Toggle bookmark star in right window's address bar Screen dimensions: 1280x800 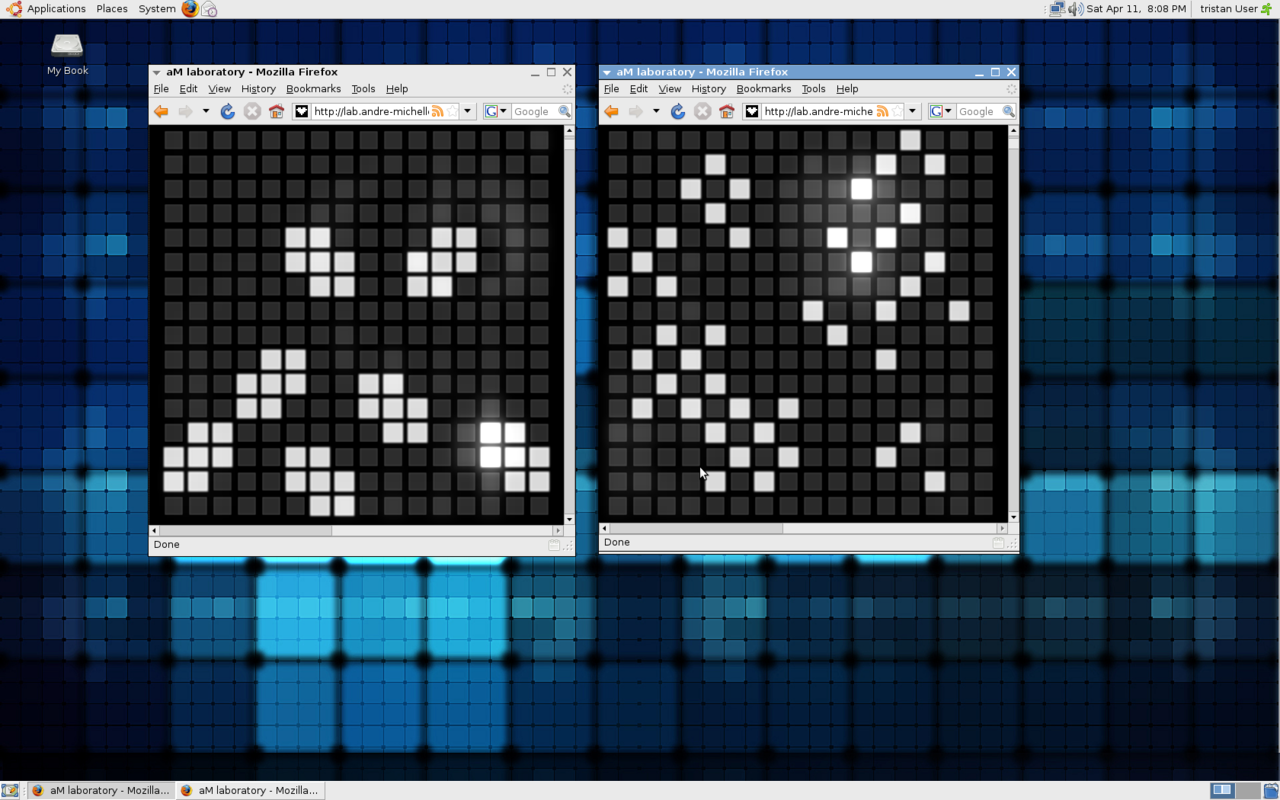tap(897, 111)
